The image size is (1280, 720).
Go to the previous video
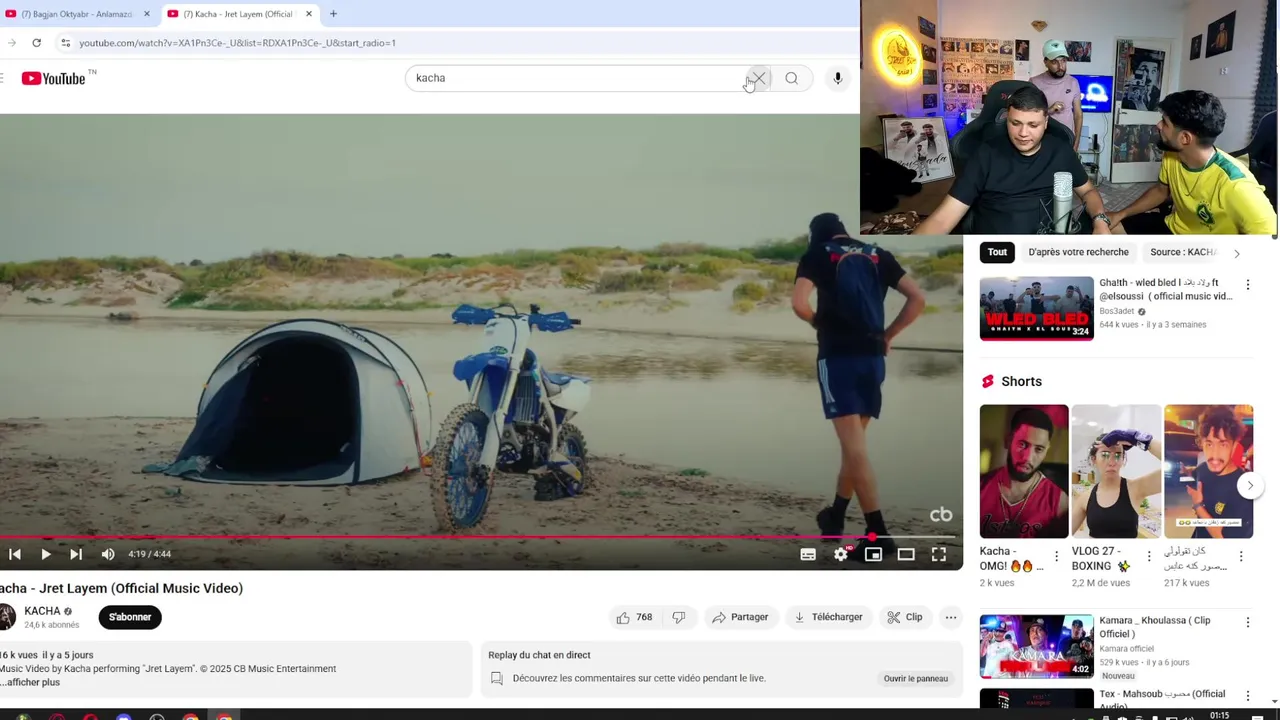point(15,554)
